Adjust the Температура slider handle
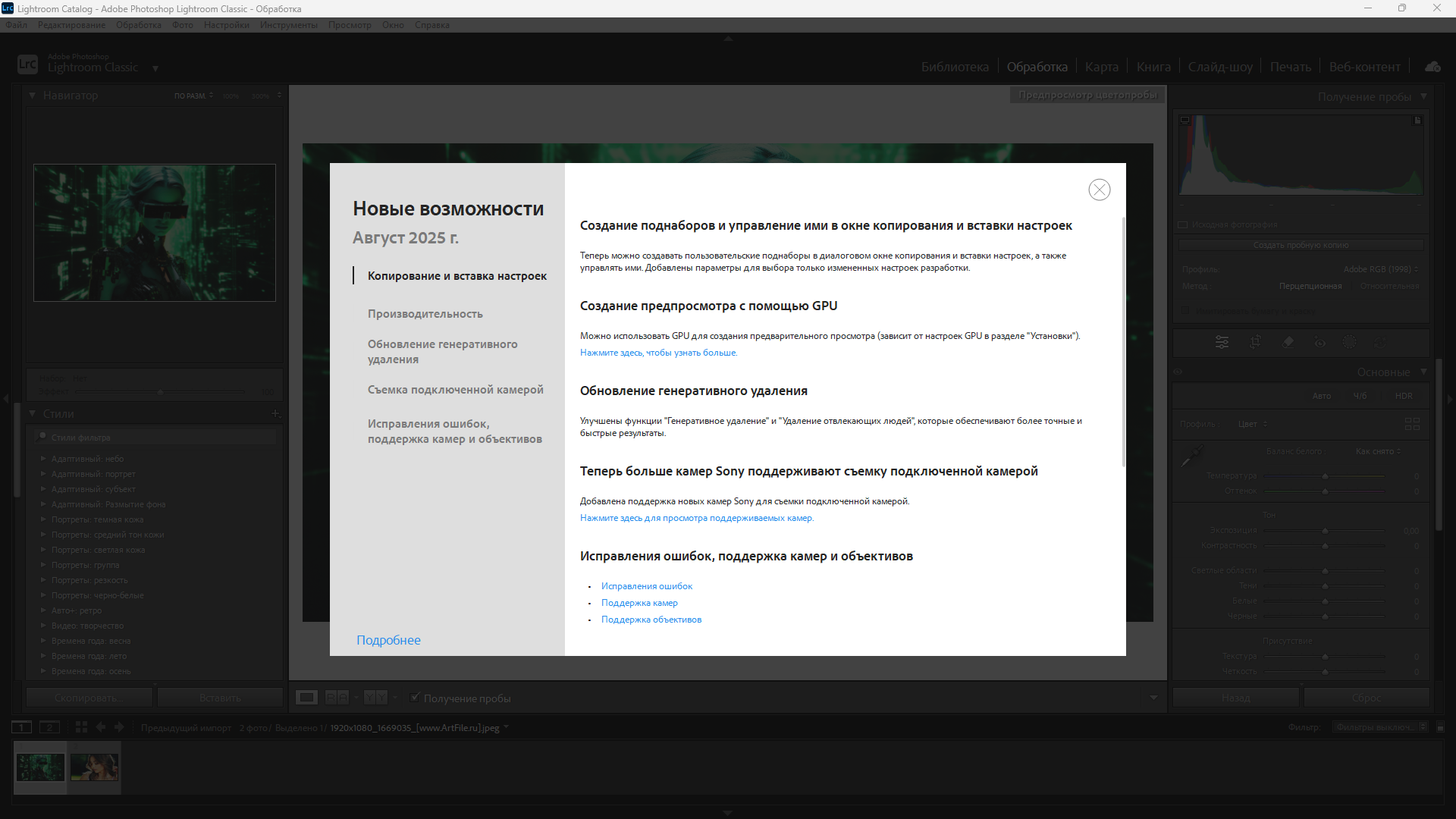The image size is (1456, 819). point(1325,476)
